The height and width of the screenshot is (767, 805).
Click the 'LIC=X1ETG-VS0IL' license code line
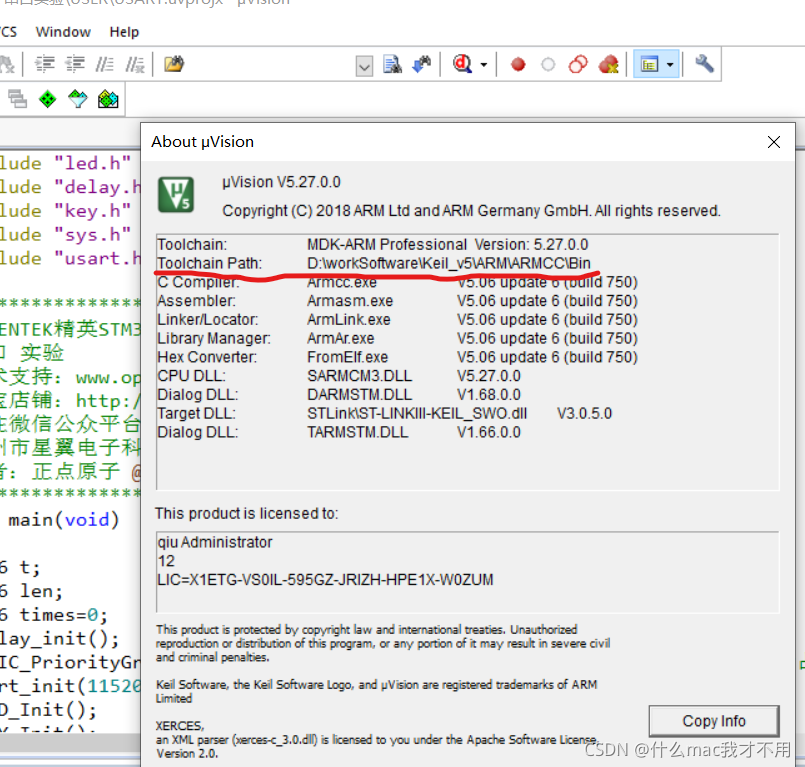[325, 580]
